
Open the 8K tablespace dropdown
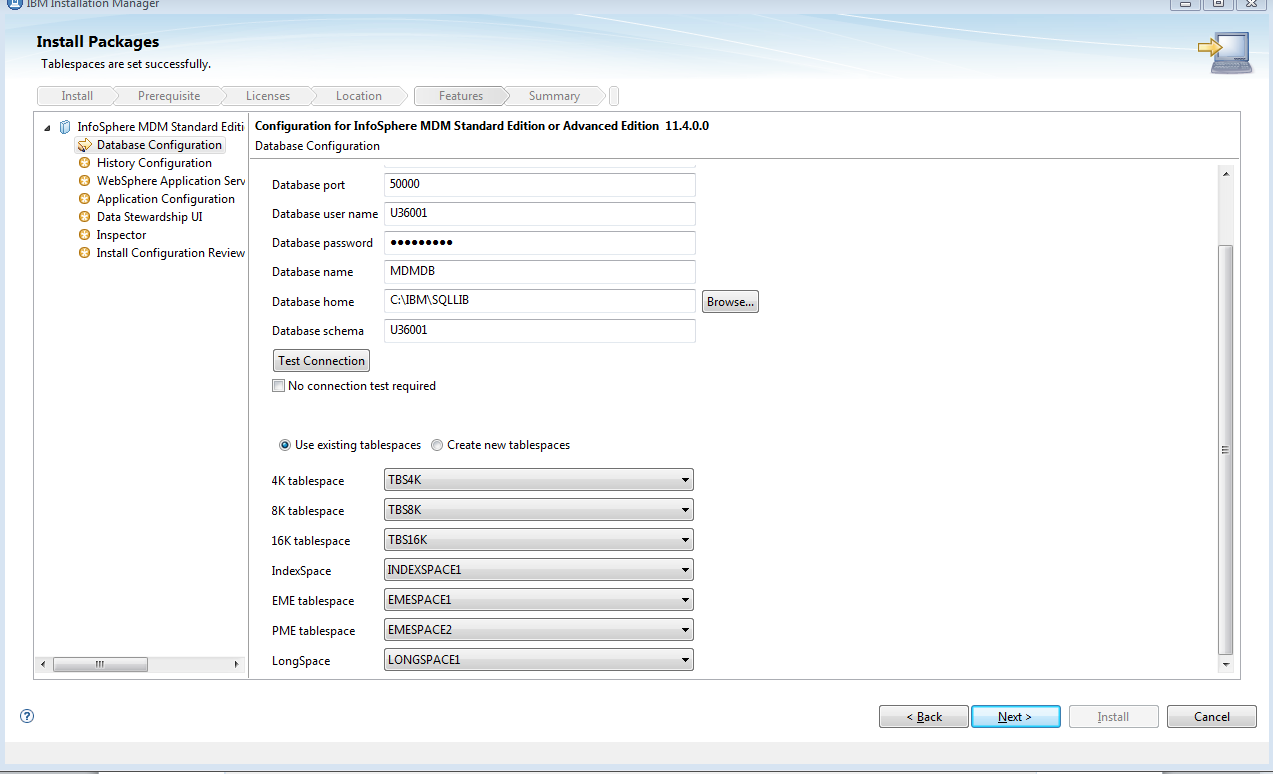(x=539, y=510)
